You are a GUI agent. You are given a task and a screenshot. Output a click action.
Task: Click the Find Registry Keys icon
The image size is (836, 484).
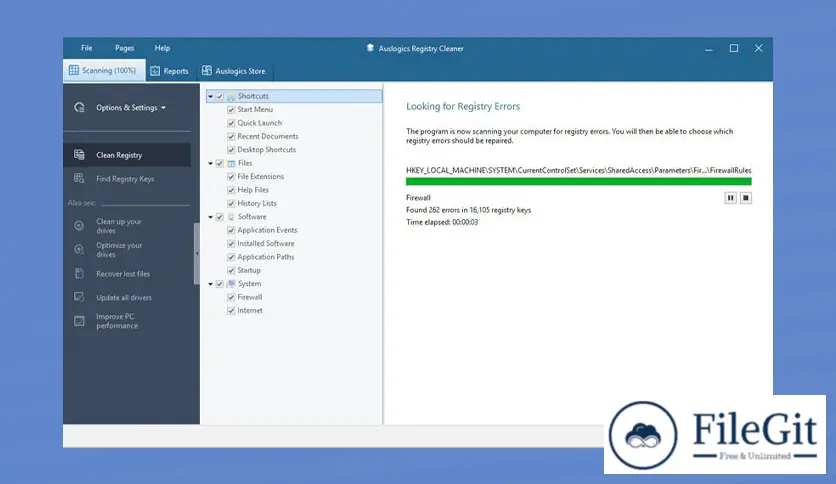79,179
